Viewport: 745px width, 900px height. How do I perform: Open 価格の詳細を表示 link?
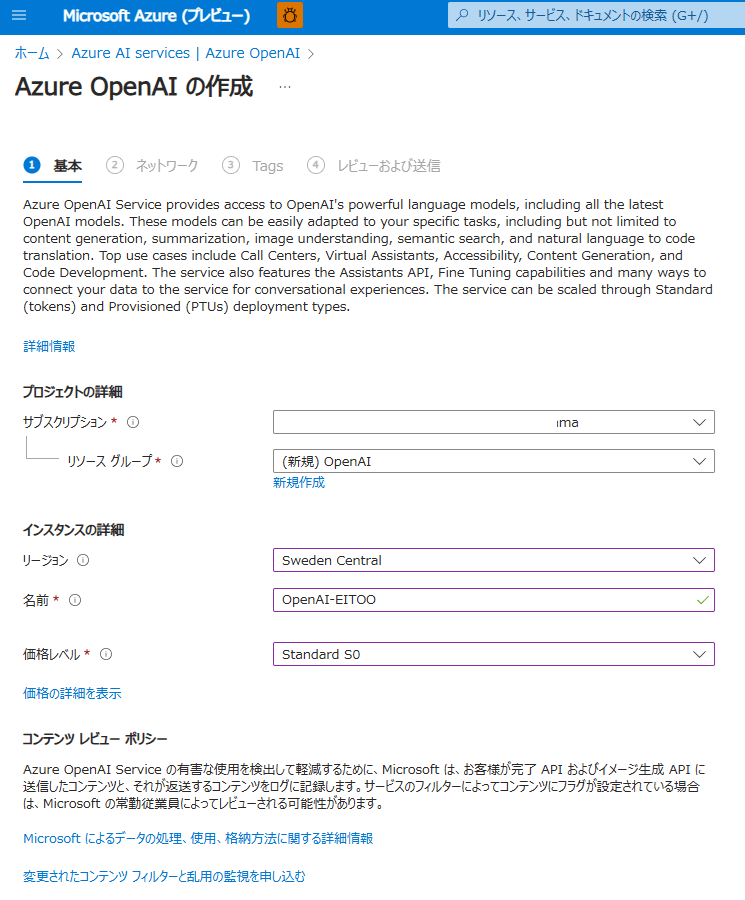[x=72, y=693]
